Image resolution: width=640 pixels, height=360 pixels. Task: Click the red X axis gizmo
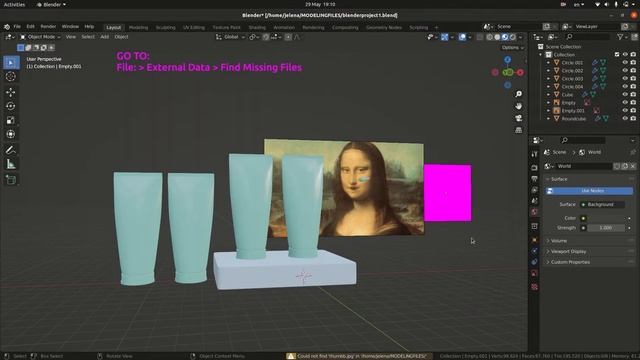pyautogui.click(x=520, y=73)
